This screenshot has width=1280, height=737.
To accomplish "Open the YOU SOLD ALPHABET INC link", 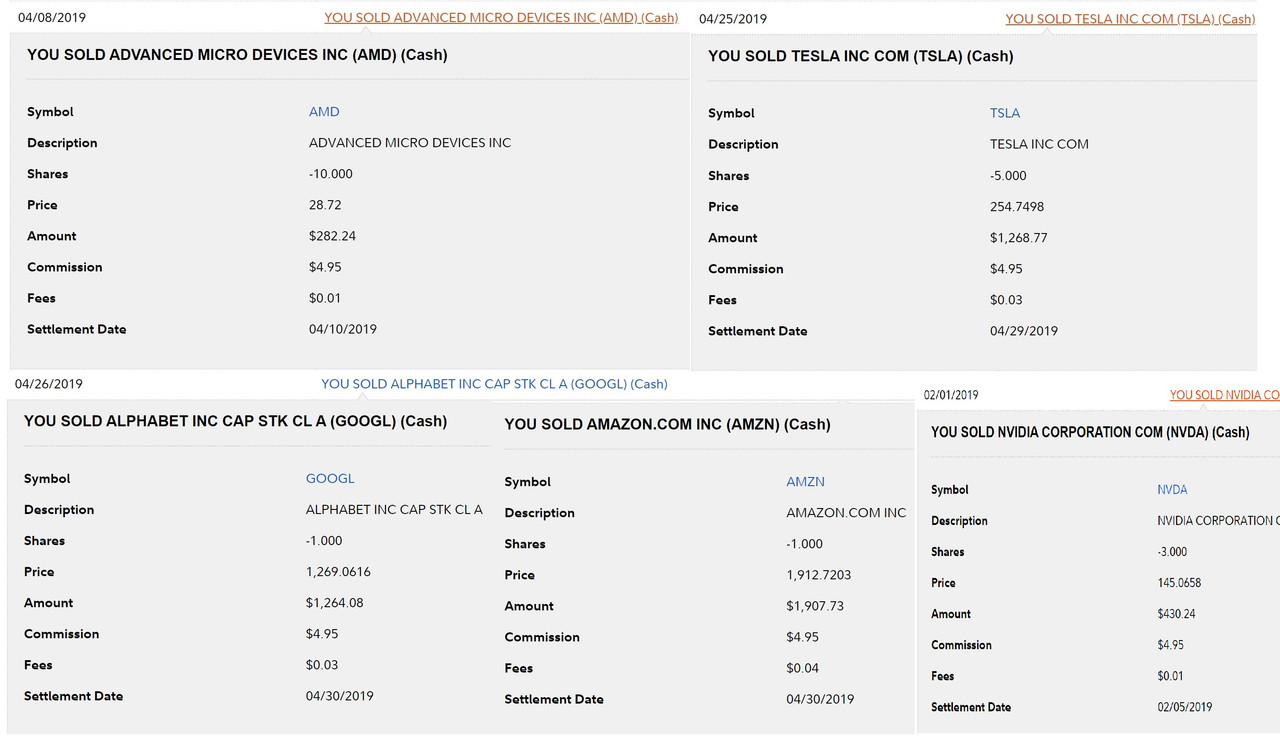I will coord(494,384).
